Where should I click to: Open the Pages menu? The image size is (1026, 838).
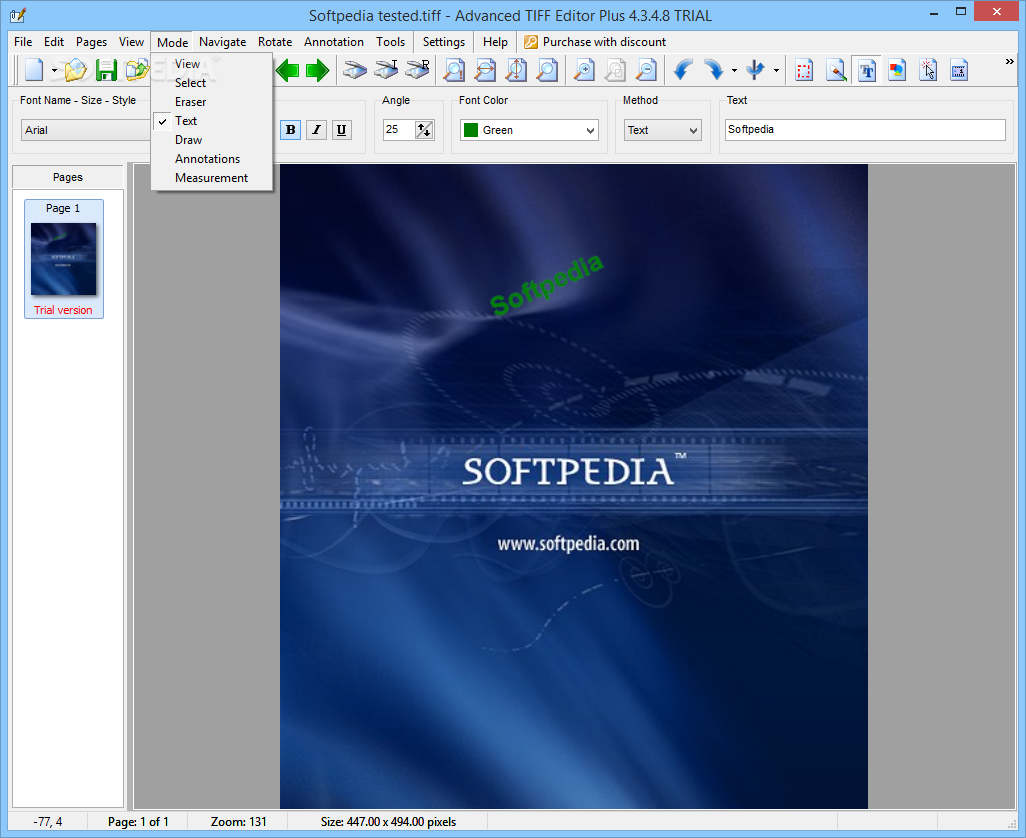coord(91,42)
